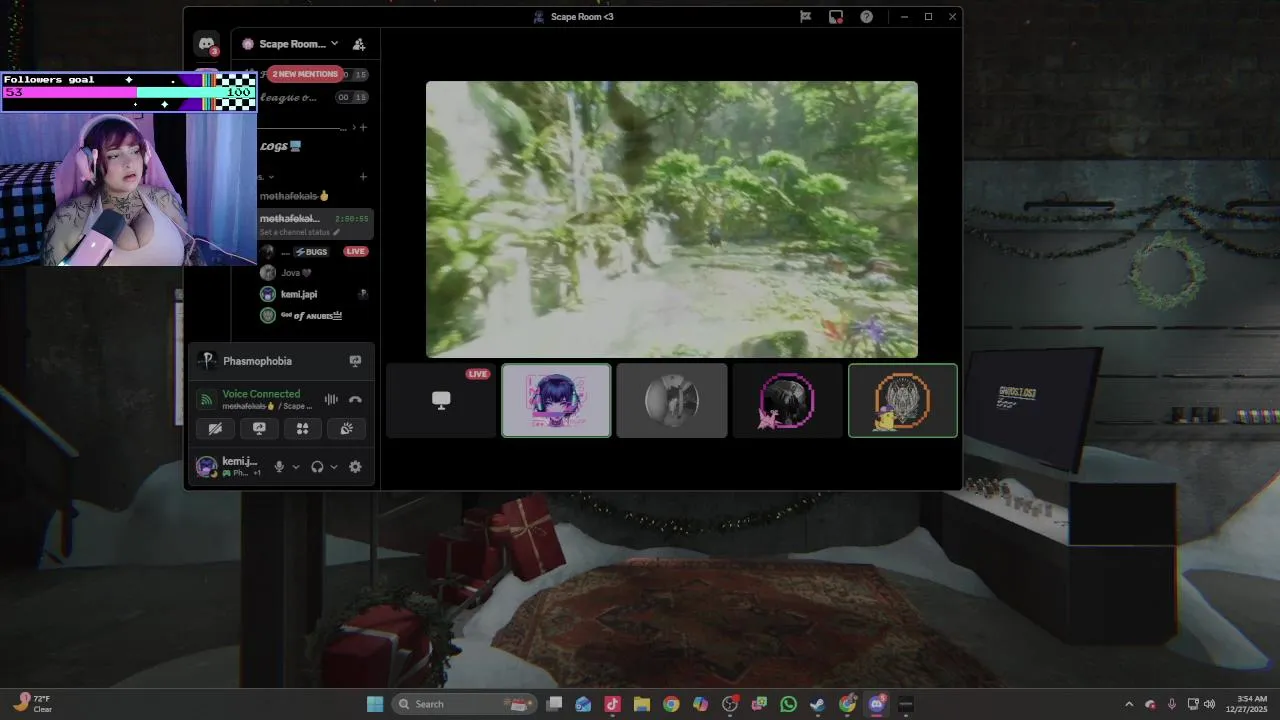This screenshot has width=1280, height=720.
Task: Click the taskbar Search box
Action: point(465,704)
